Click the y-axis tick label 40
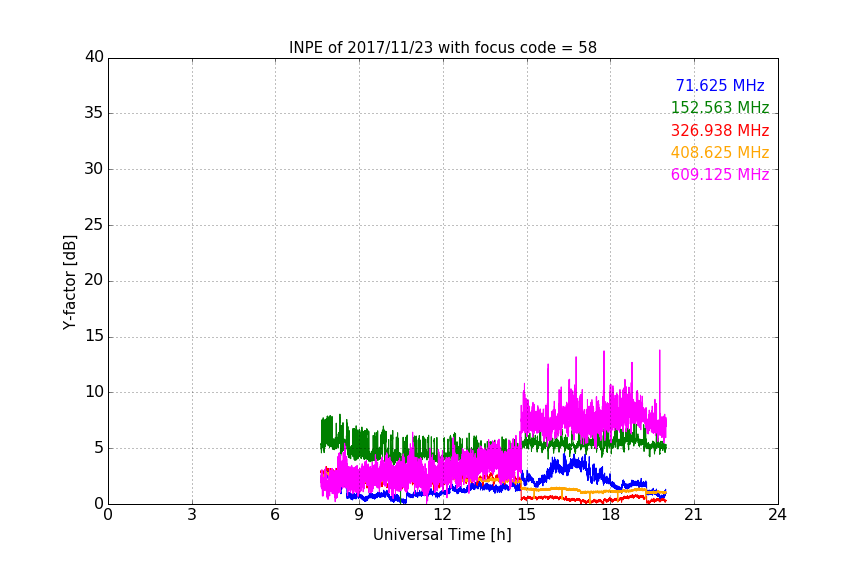This screenshot has width=864, height=576. pos(94,57)
